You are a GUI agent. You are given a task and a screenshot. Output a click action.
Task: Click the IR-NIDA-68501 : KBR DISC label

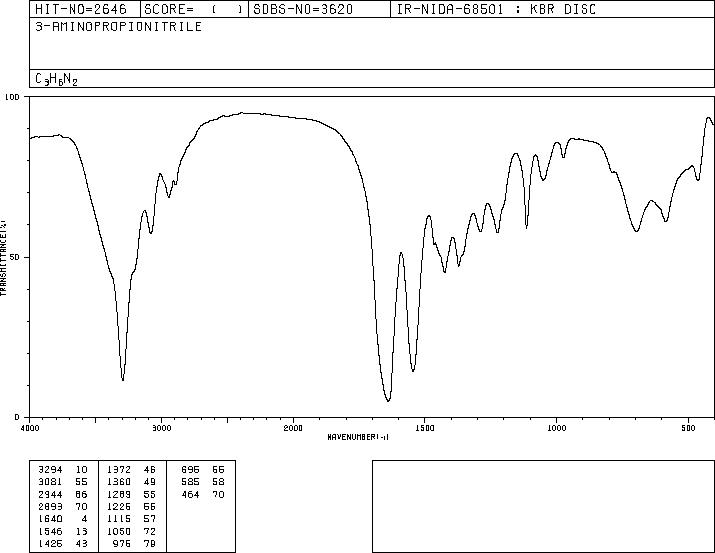click(496, 9)
